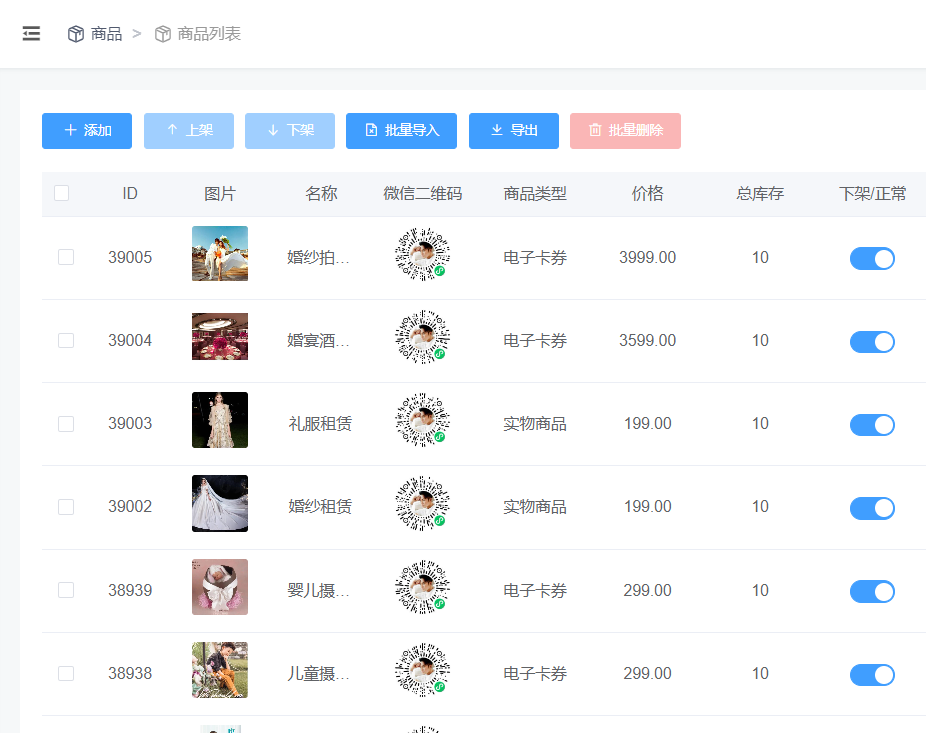
Task: Select the checkbox for product 39004
Action: point(66,340)
